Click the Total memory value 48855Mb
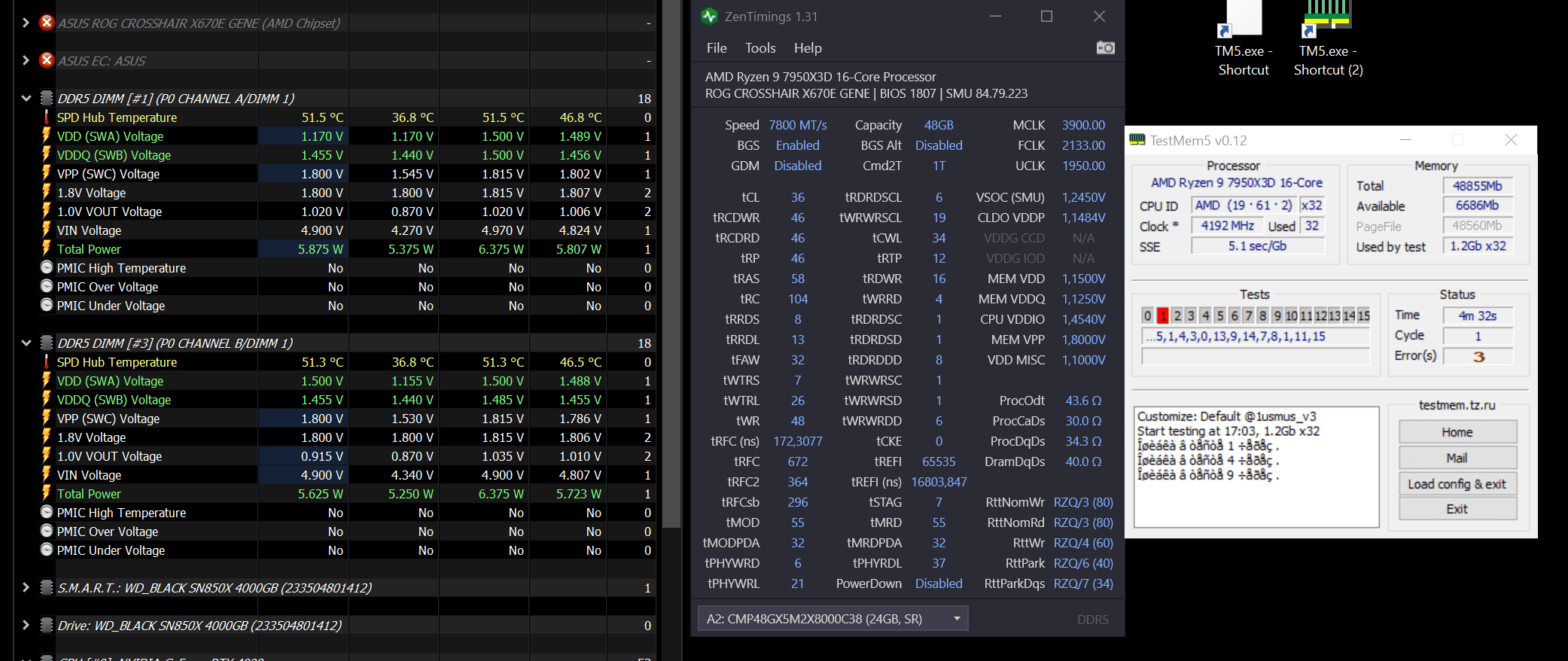The height and width of the screenshot is (661, 1568). point(1478,185)
